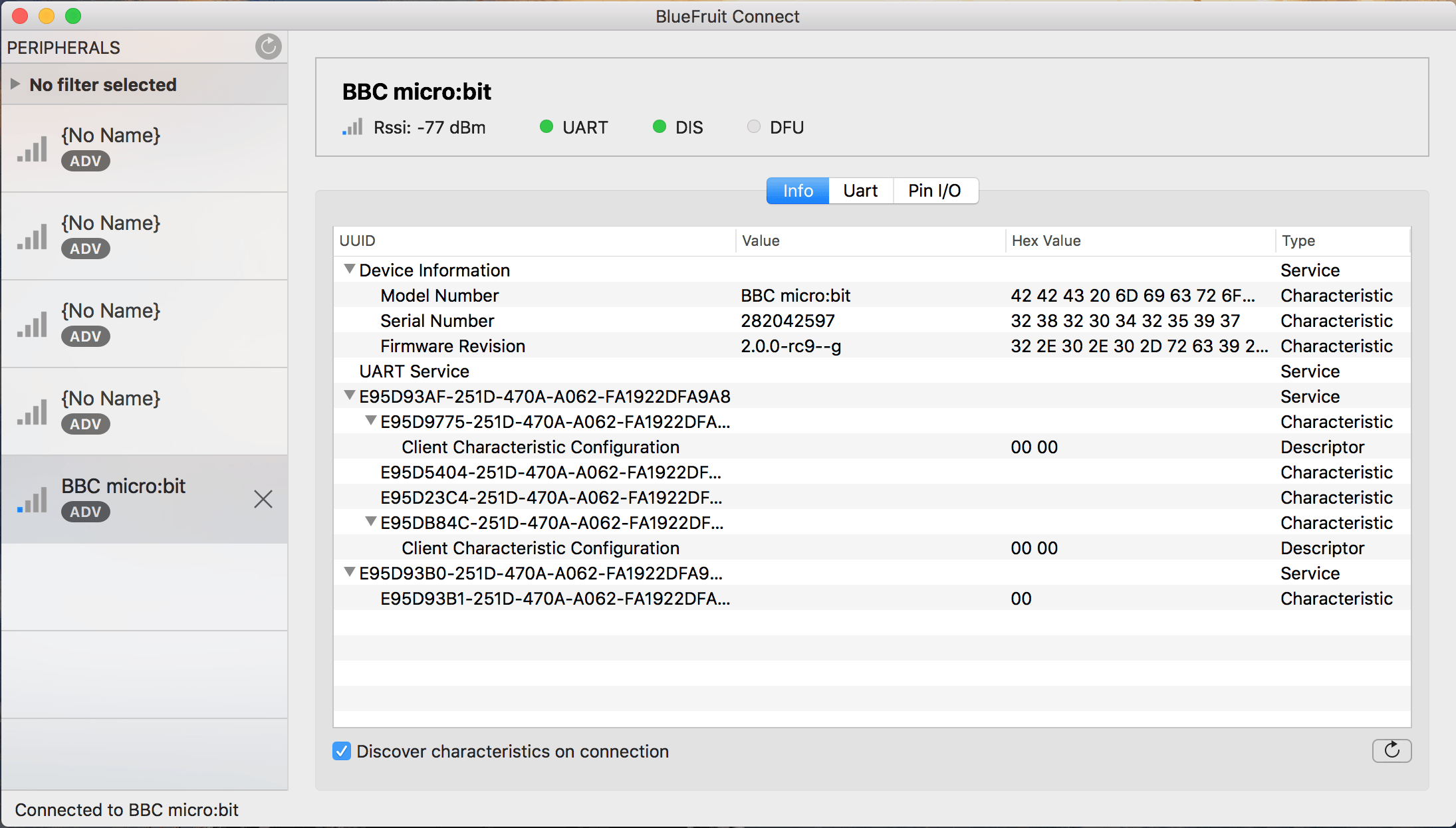Viewport: 1456px width, 828px height.
Task: Click the gray DFU status indicator
Action: pos(753,127)
